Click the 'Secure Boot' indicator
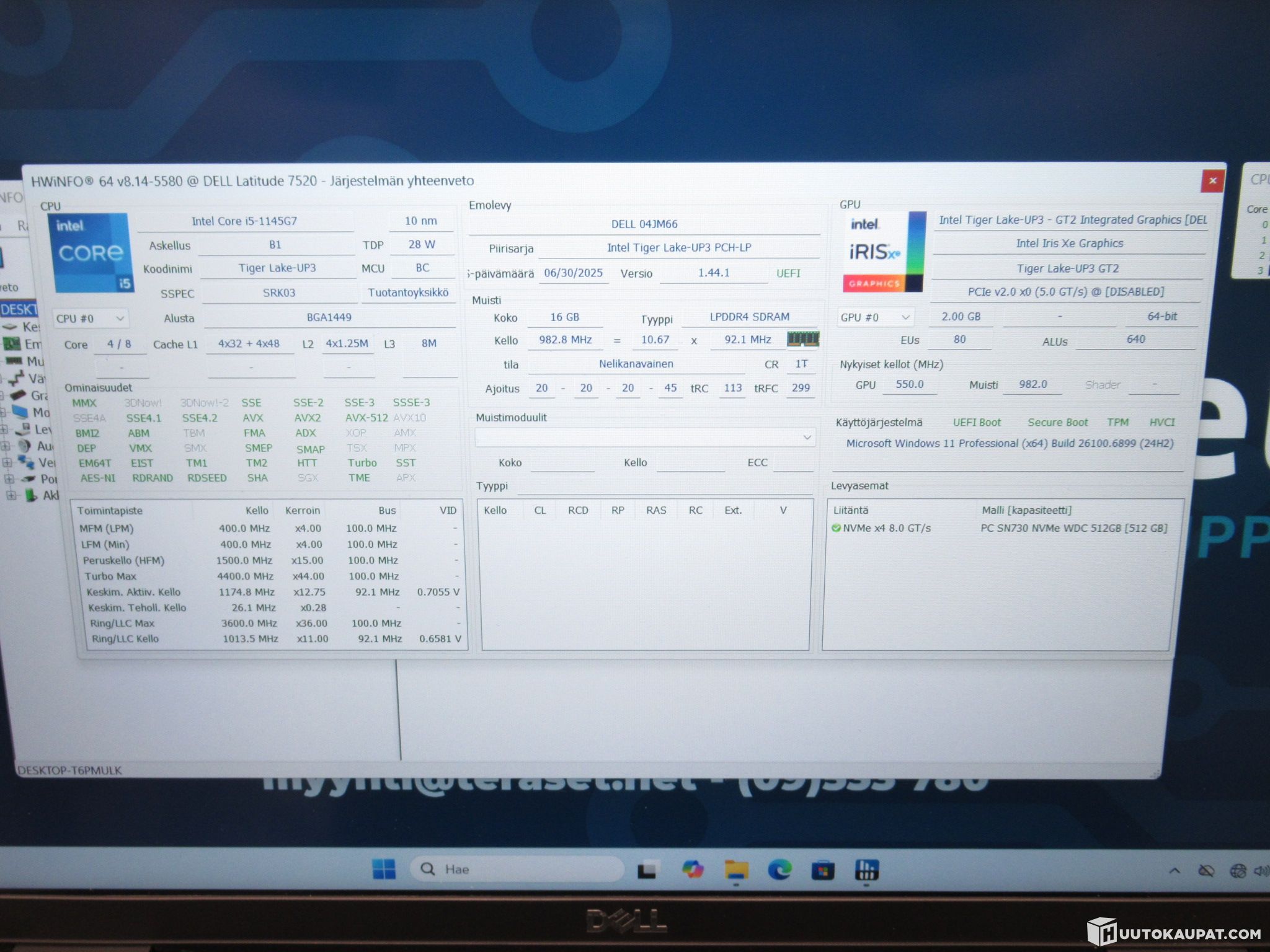Screen dimensions: 1270x952 coord(1058,423)
